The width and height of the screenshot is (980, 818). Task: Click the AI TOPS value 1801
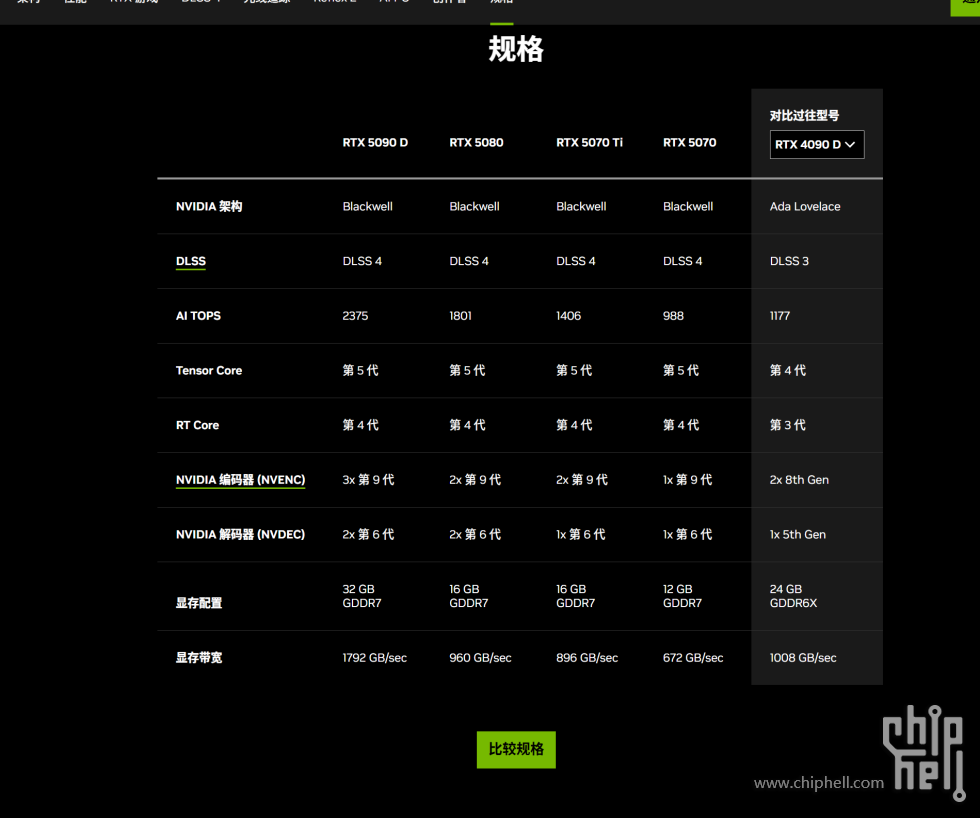pos(461,316)
